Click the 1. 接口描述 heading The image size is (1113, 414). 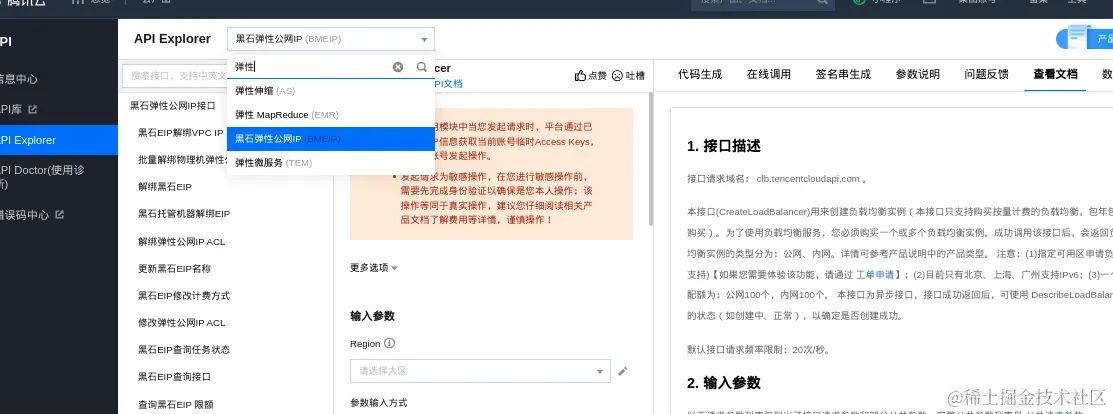pos(724,146)
